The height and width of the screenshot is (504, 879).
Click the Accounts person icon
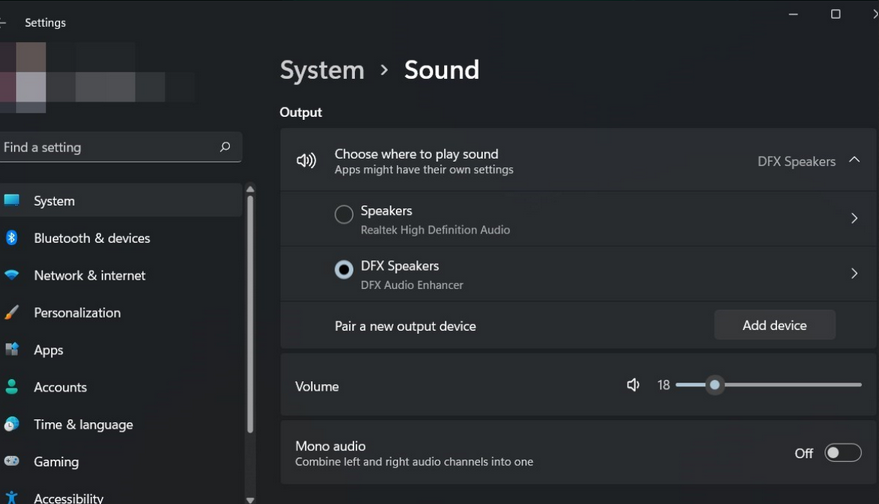pyautogui.click(x=11, y=387)
